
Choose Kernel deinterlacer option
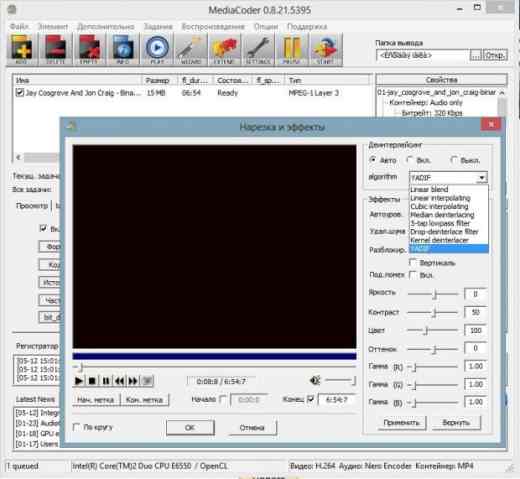tap(449, 240)
